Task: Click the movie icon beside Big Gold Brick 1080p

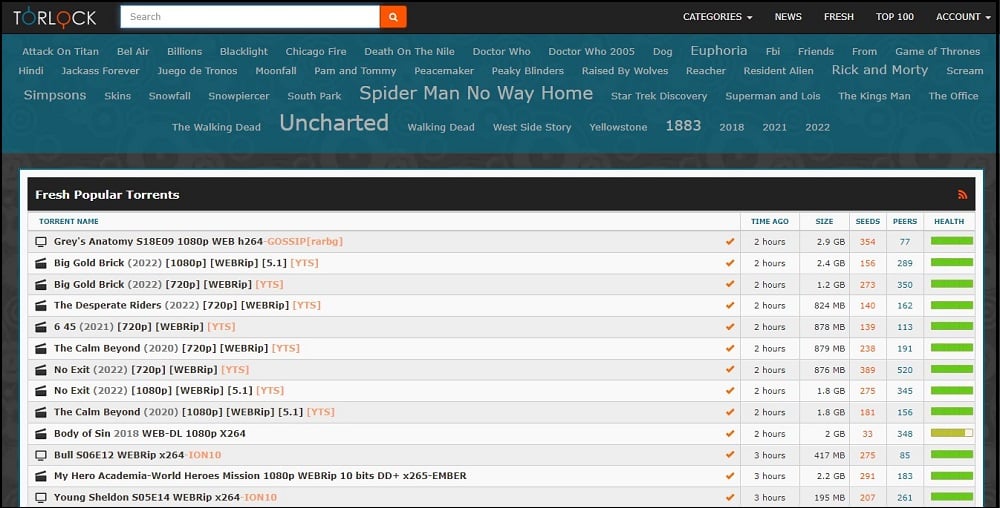Action: (x=41, y=263)
